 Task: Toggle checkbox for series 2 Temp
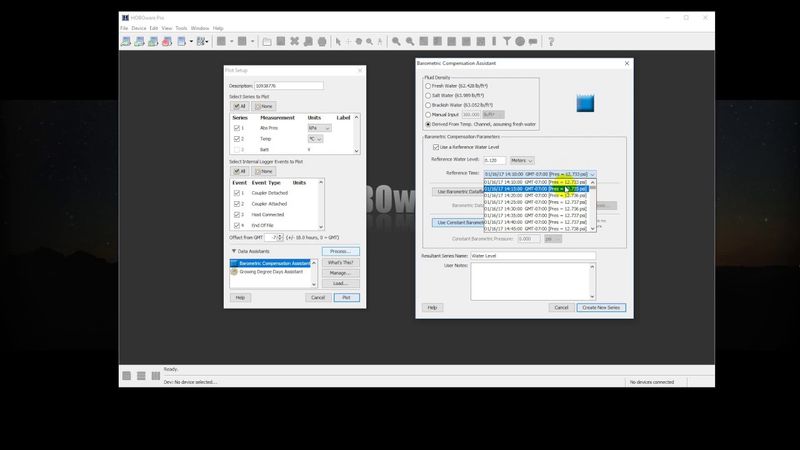tap(237, 139)
